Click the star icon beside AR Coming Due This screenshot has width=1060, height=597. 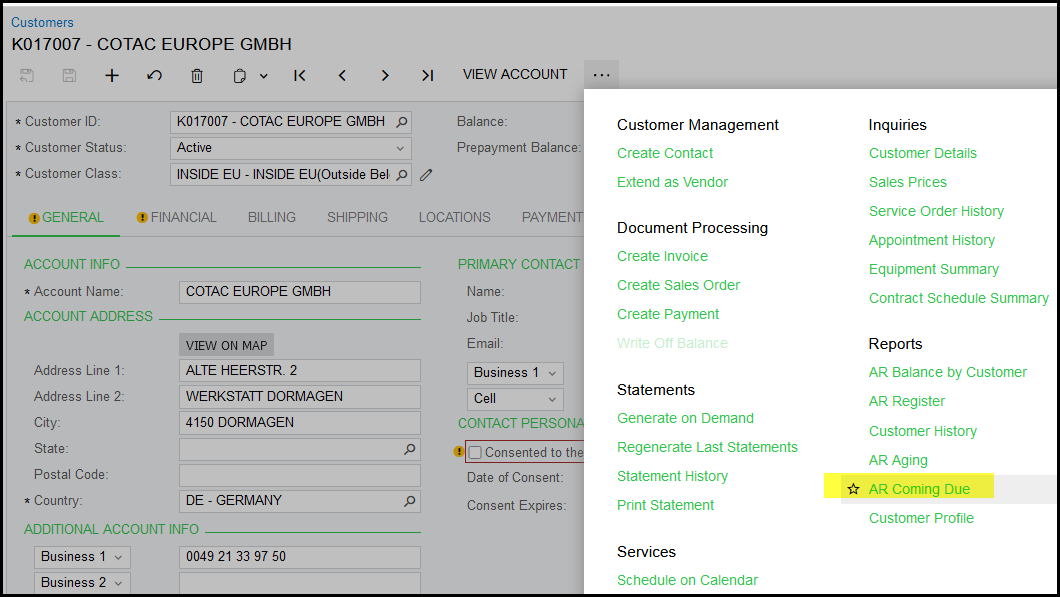click(x=853, y=489)
